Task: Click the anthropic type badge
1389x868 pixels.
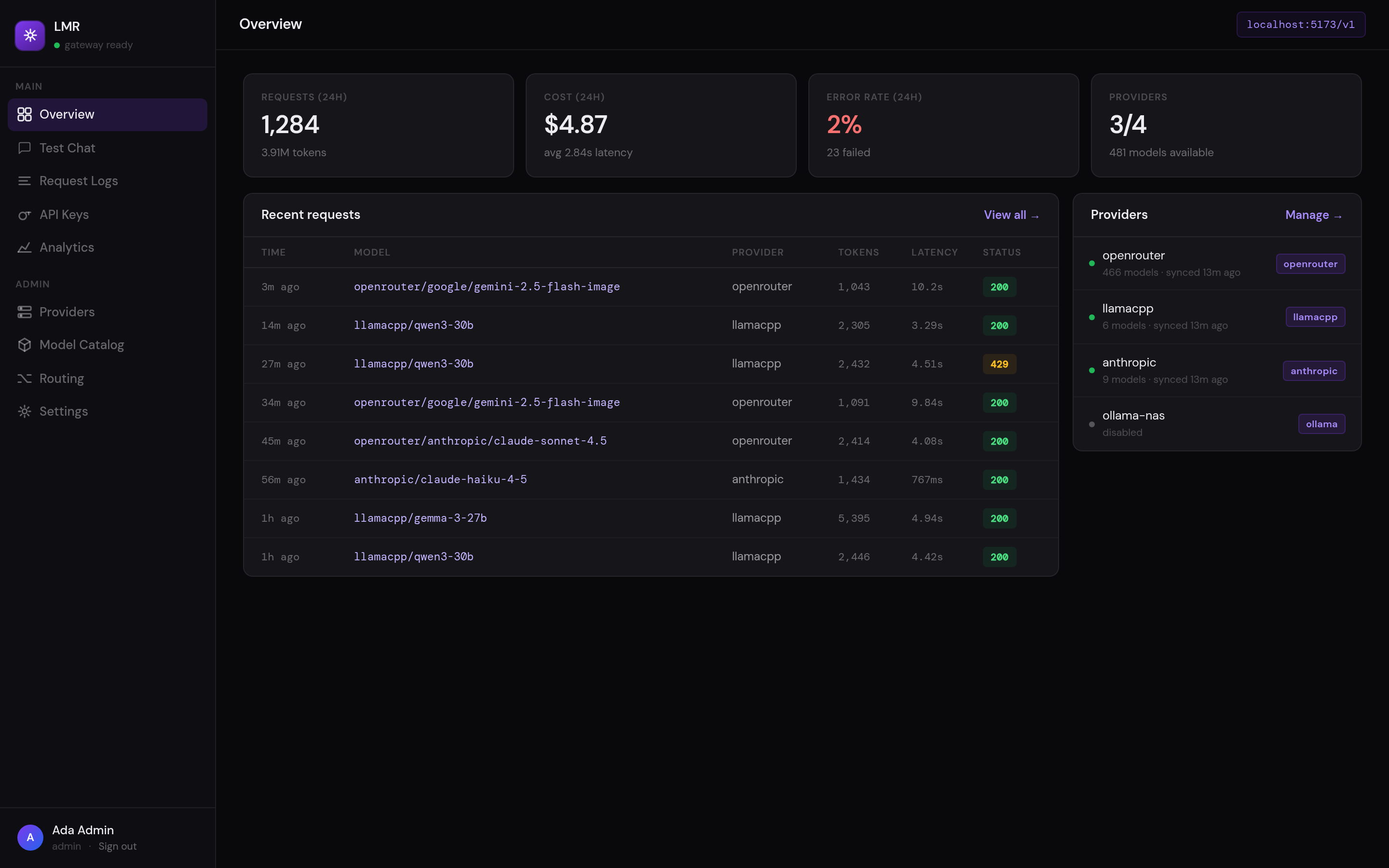Action: tap(1314, 371)
